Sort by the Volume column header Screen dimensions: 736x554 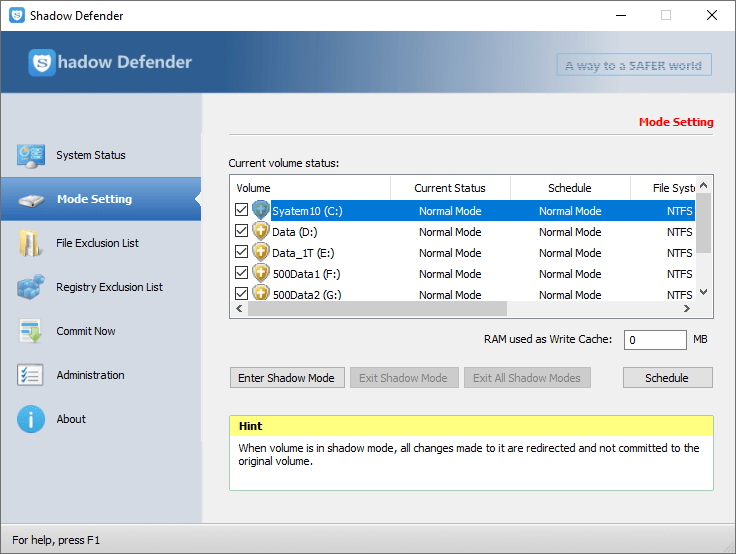tap(310, 188)
